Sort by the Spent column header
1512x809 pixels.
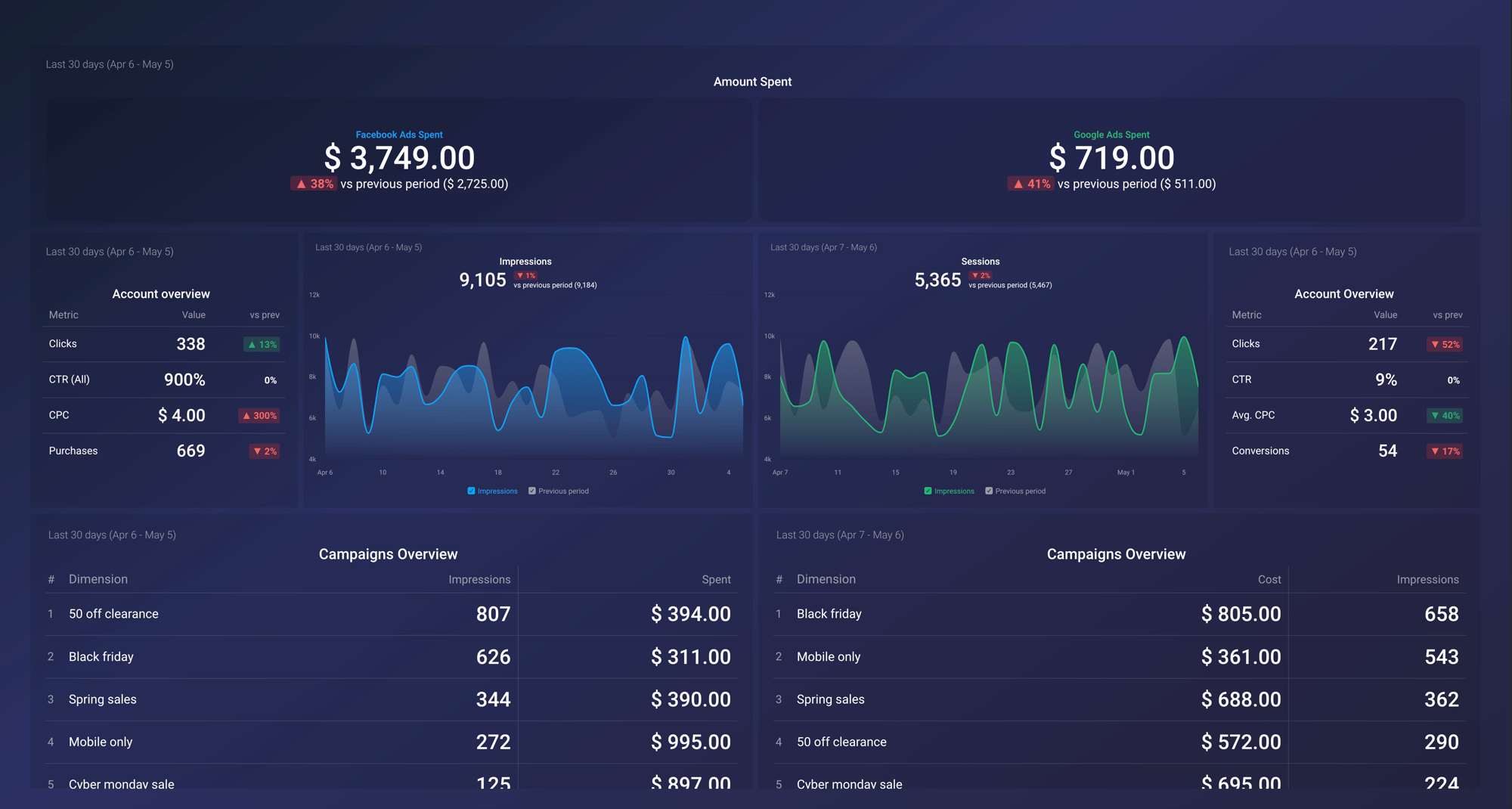[x=715, y=579]
